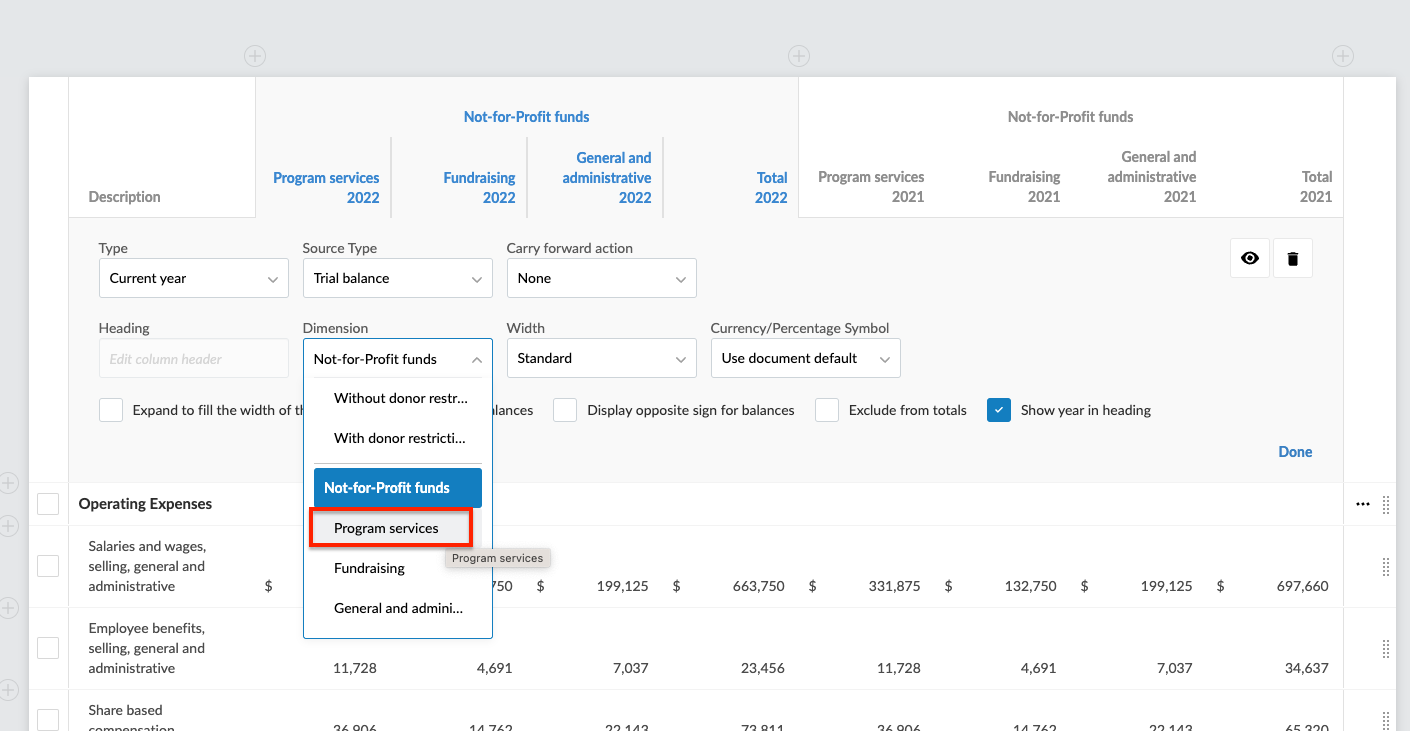
Task: Click the plus icon near Share based compensation
Action: pos(9,690)
